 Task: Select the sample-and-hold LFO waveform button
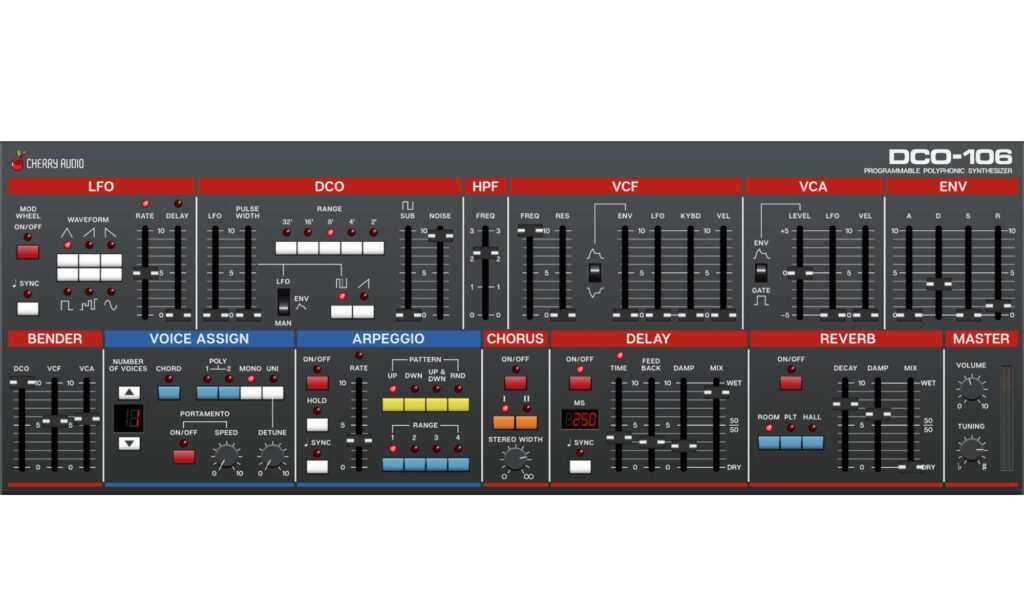coord(89,274)
